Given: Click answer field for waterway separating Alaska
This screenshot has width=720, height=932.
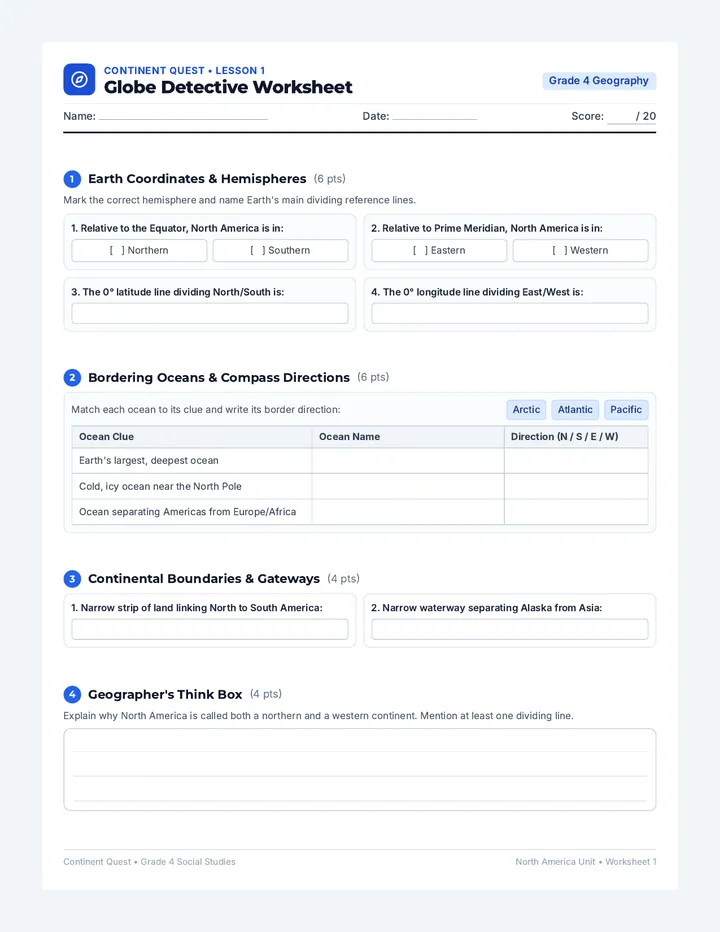Looking at the screenshot, I should (x=510, y=629).
